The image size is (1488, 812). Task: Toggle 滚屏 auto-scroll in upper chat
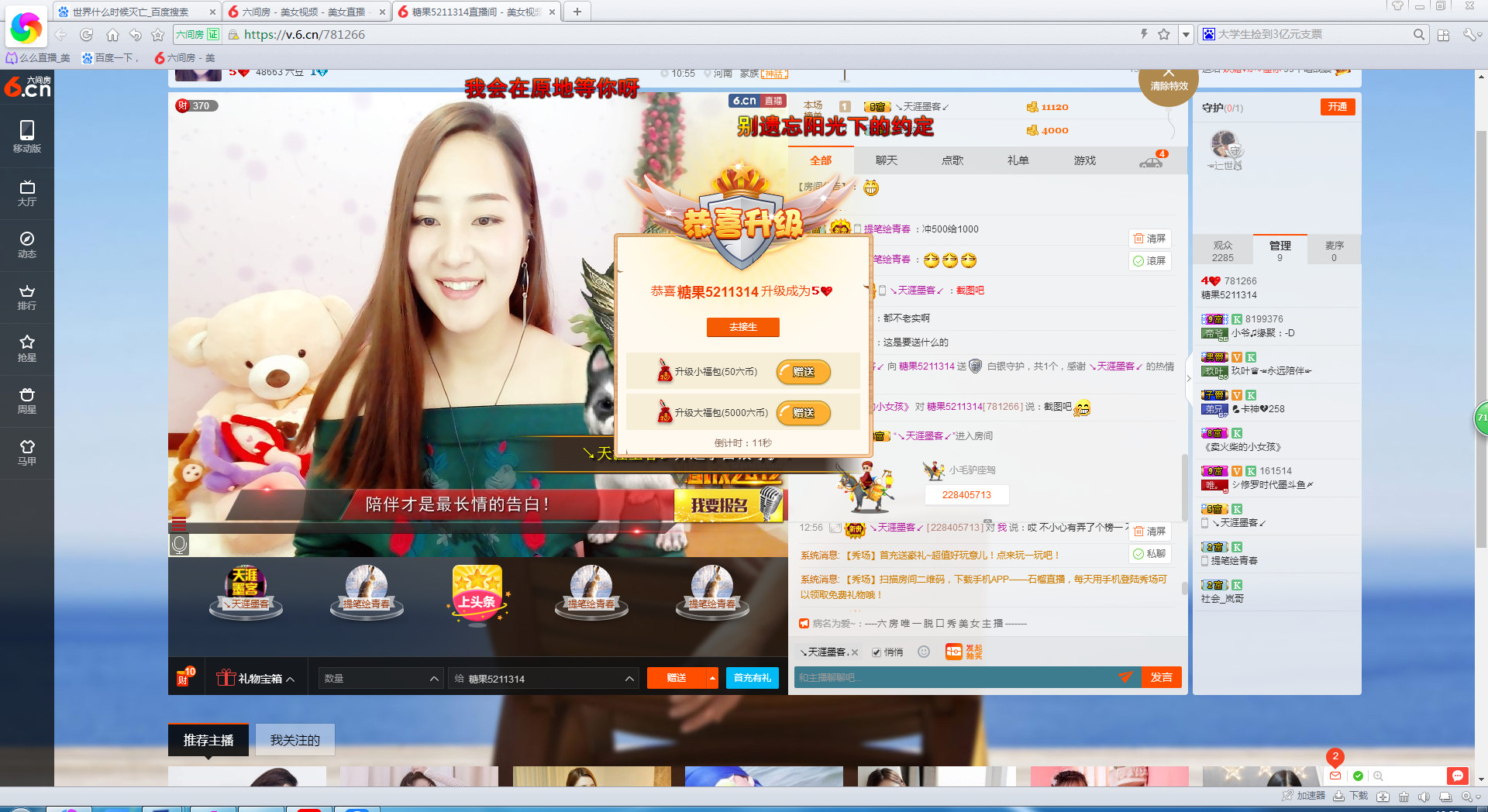click(x=1149, y=261)
